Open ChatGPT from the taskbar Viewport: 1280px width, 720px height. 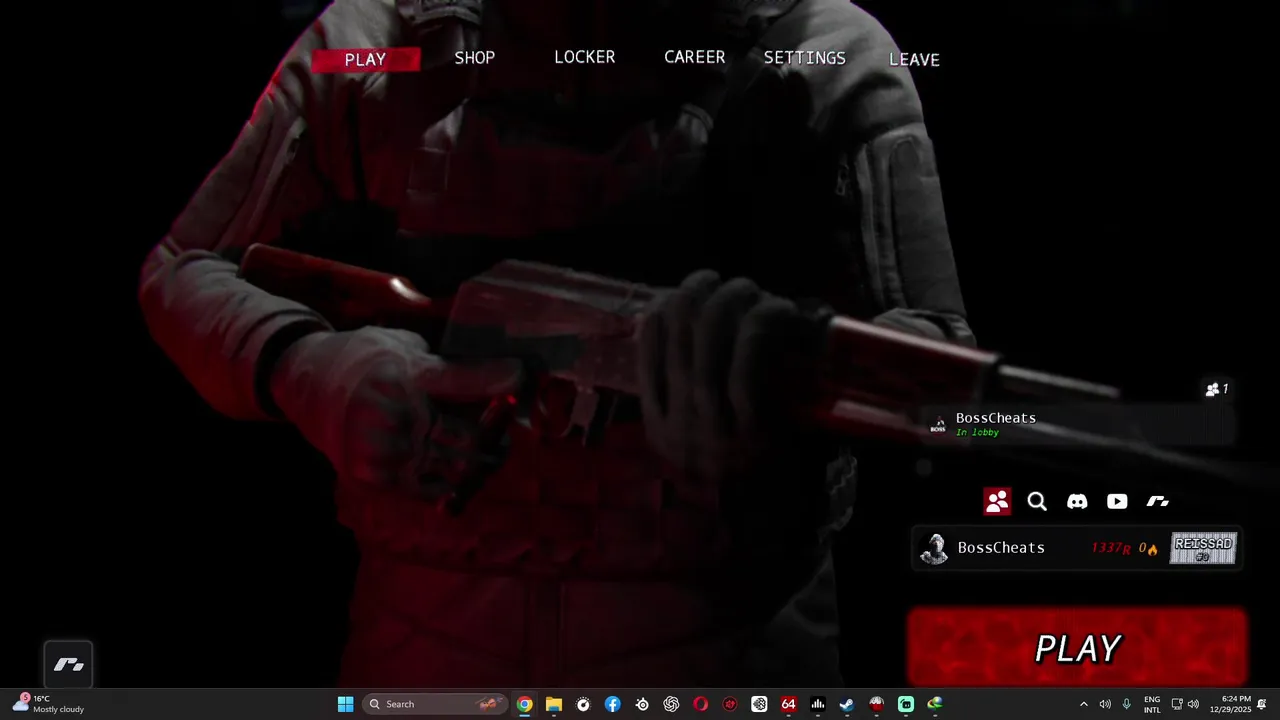tap(671, 704)
